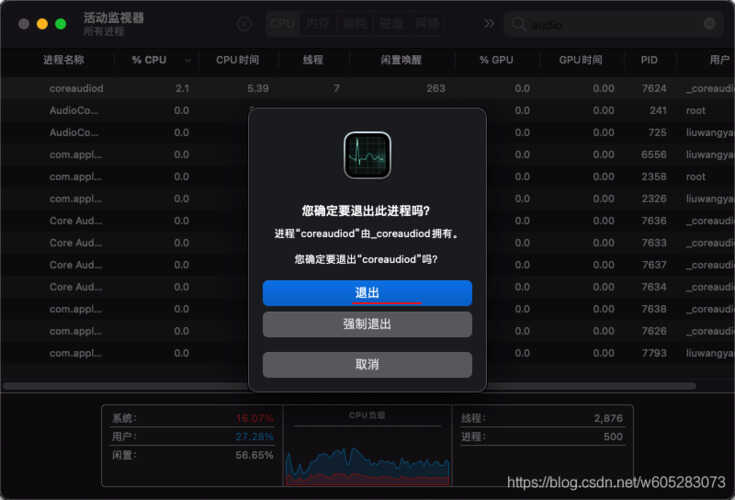Screen dimensions: 735x500
Task: Select the coreaudiod process row
Action: coord(368,88)
